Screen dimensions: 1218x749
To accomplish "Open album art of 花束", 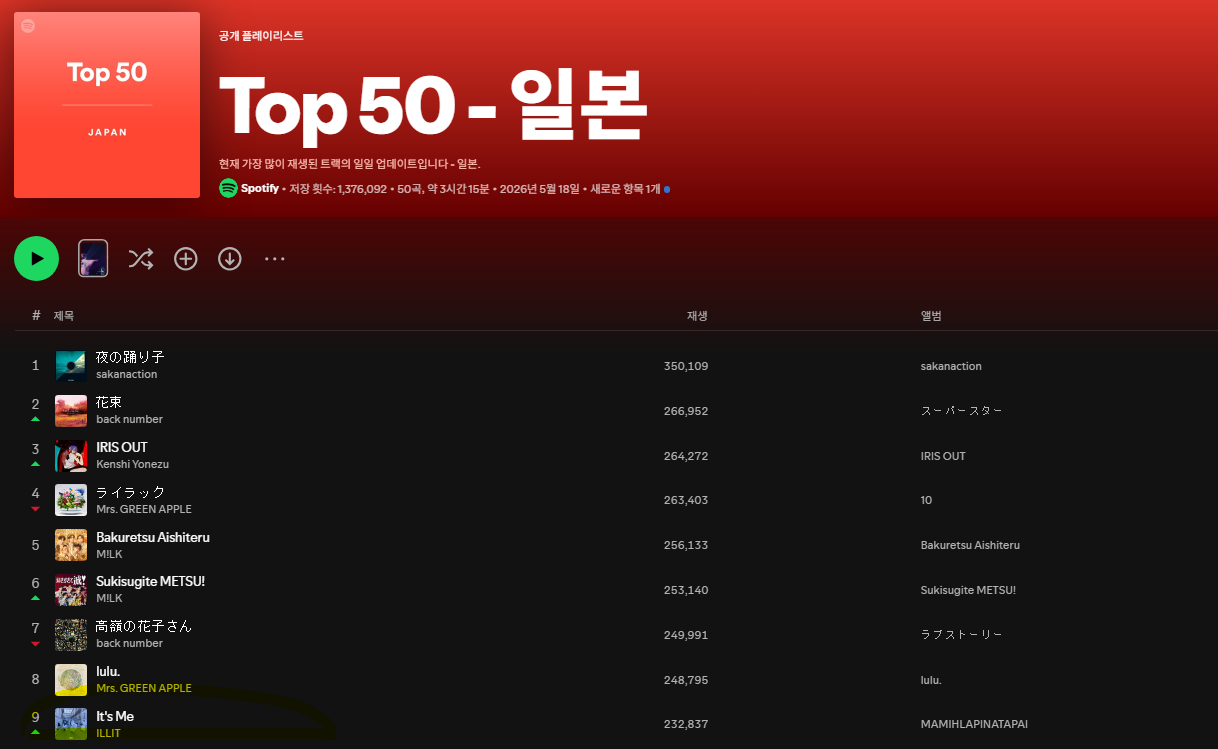I will click(x=71, y=411).
